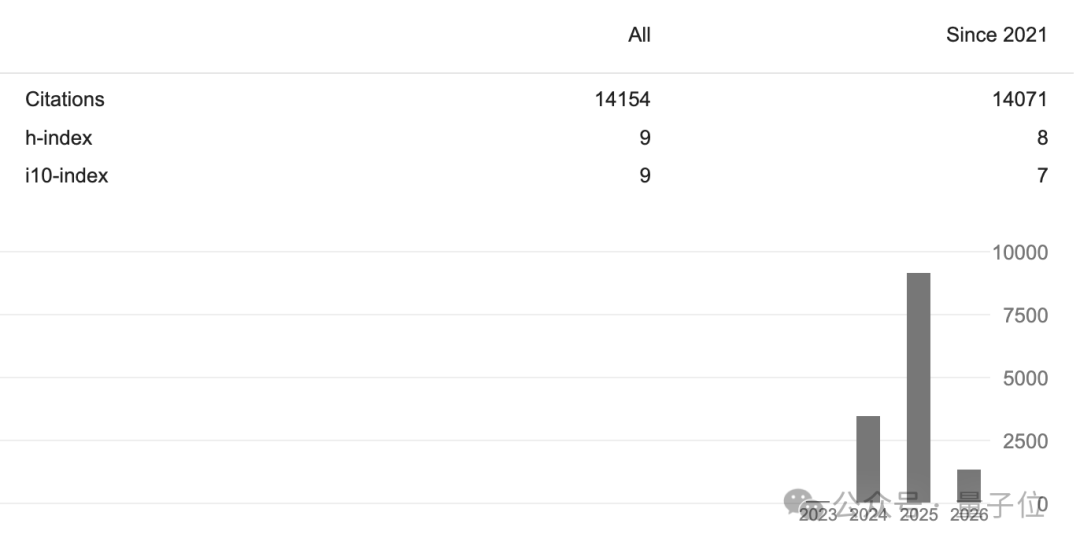Click total citations value 14154

[622, 100]
